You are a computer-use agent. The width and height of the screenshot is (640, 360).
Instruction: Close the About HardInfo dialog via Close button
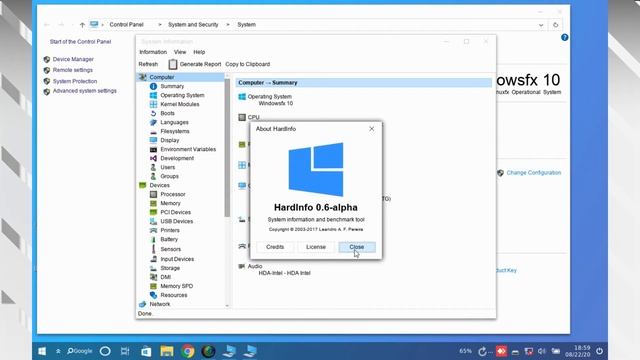click(x=357, y=247)
